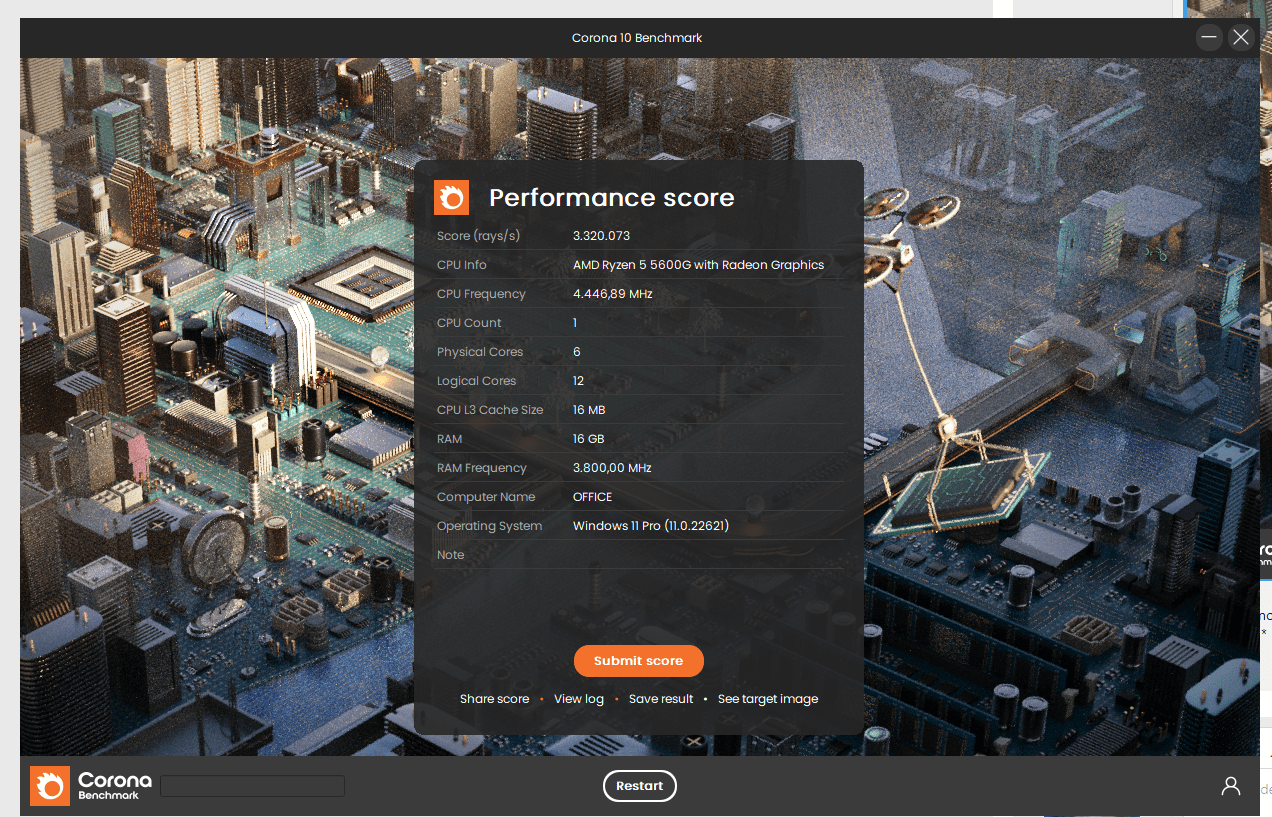This screenshot has height=817, width=1272.
Task: Click the Logical Cores value 12
Action: [x=578, y=381]
